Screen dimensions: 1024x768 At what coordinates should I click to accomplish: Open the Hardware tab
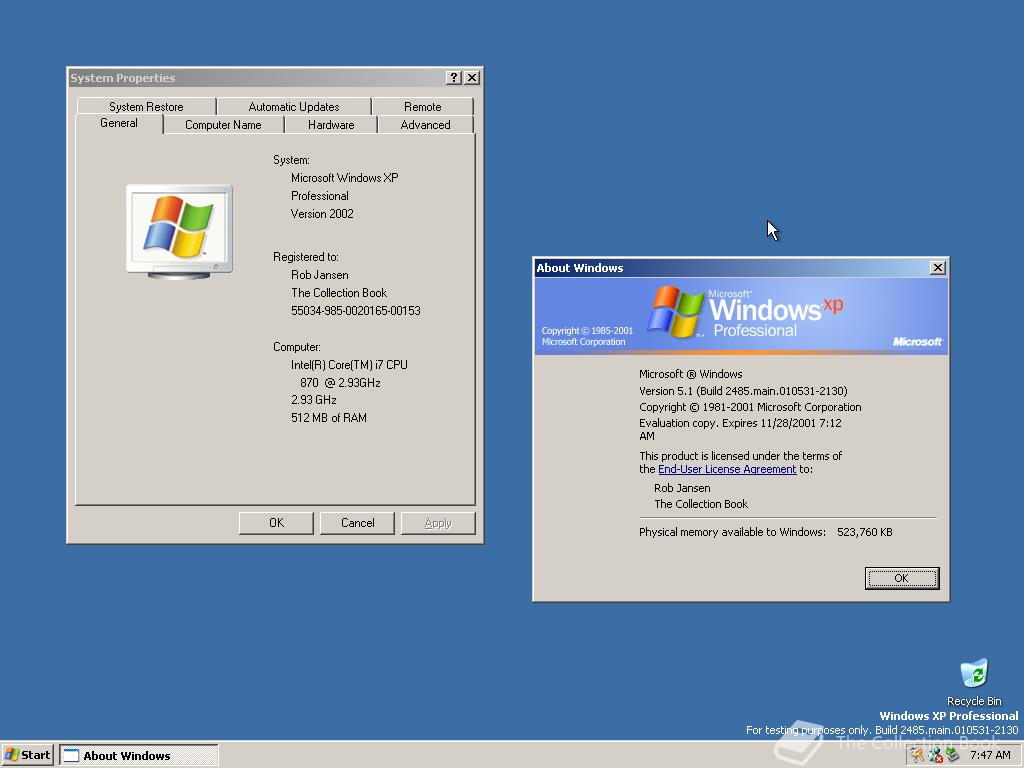click(331, 125)
